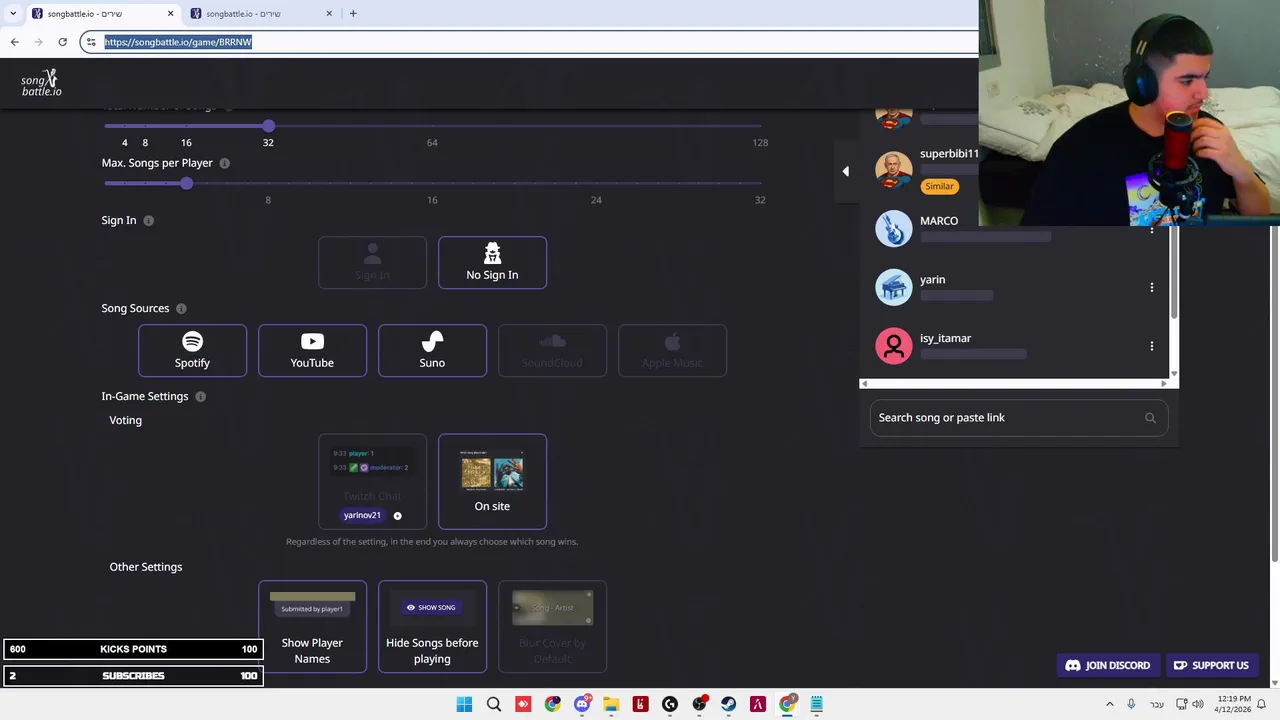
Task: Choose On site voting
Action: [492, 481]
